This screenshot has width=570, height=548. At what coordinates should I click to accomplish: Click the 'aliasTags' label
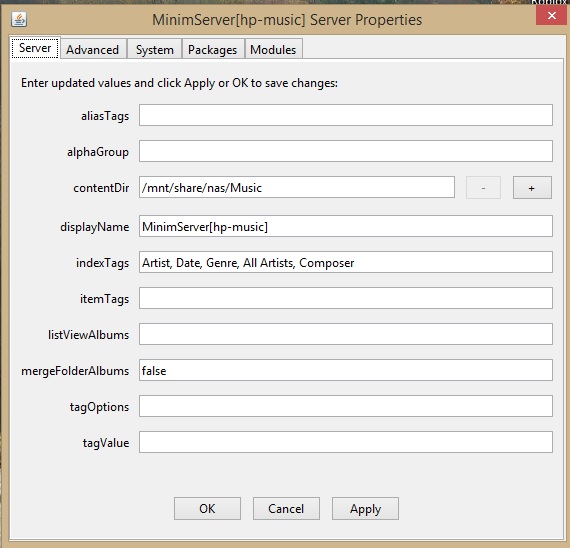pyautogui.click(x=105, y=116)
